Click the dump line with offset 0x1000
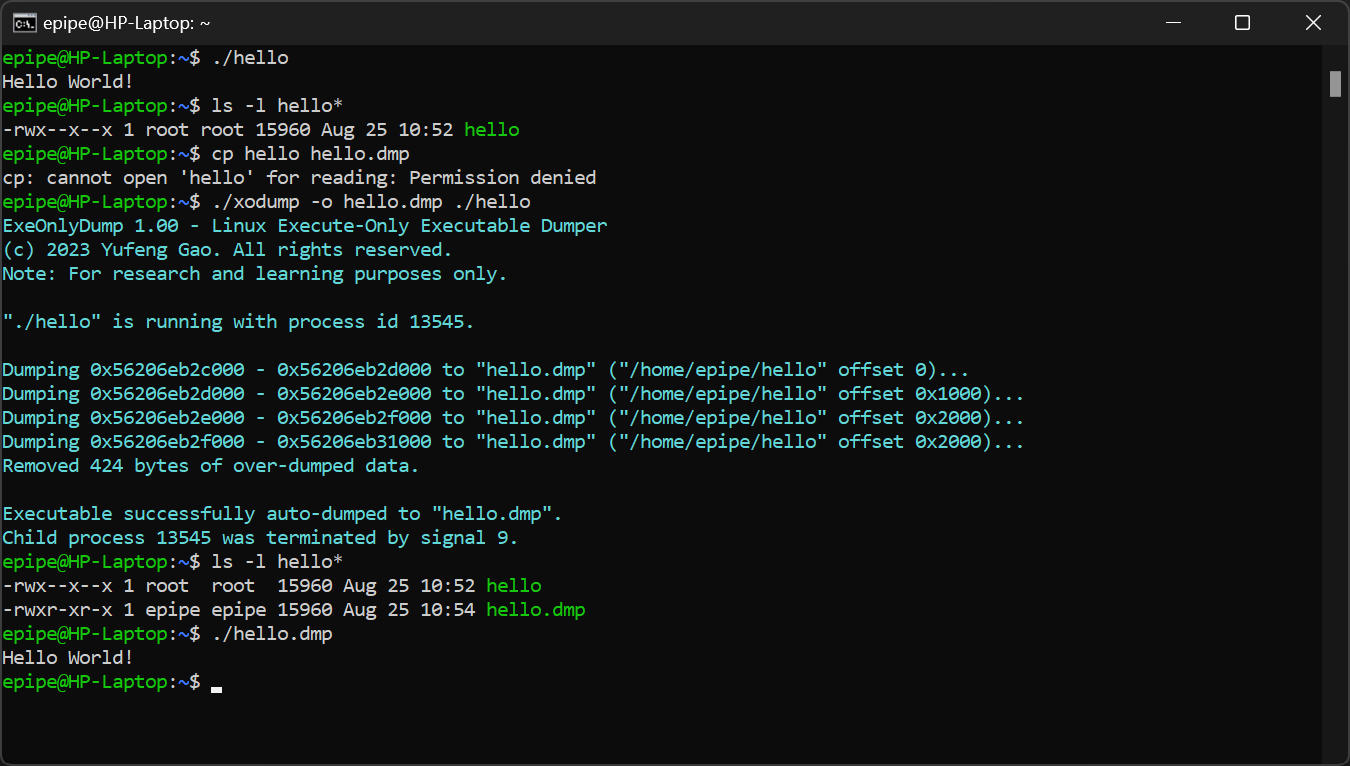This screenshot has width=1350, height=766. (x=512, y=394)
